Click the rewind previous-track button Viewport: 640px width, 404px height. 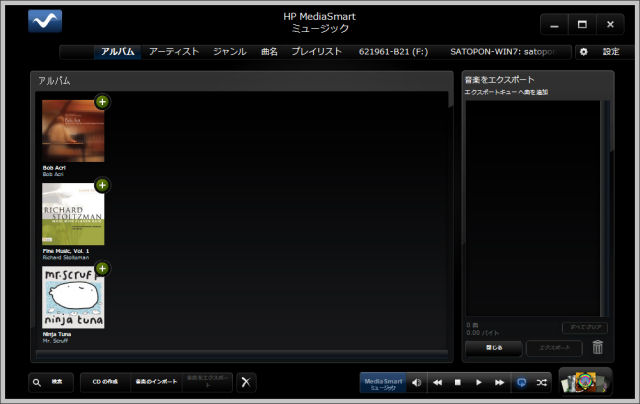click(x=438, y=383)
